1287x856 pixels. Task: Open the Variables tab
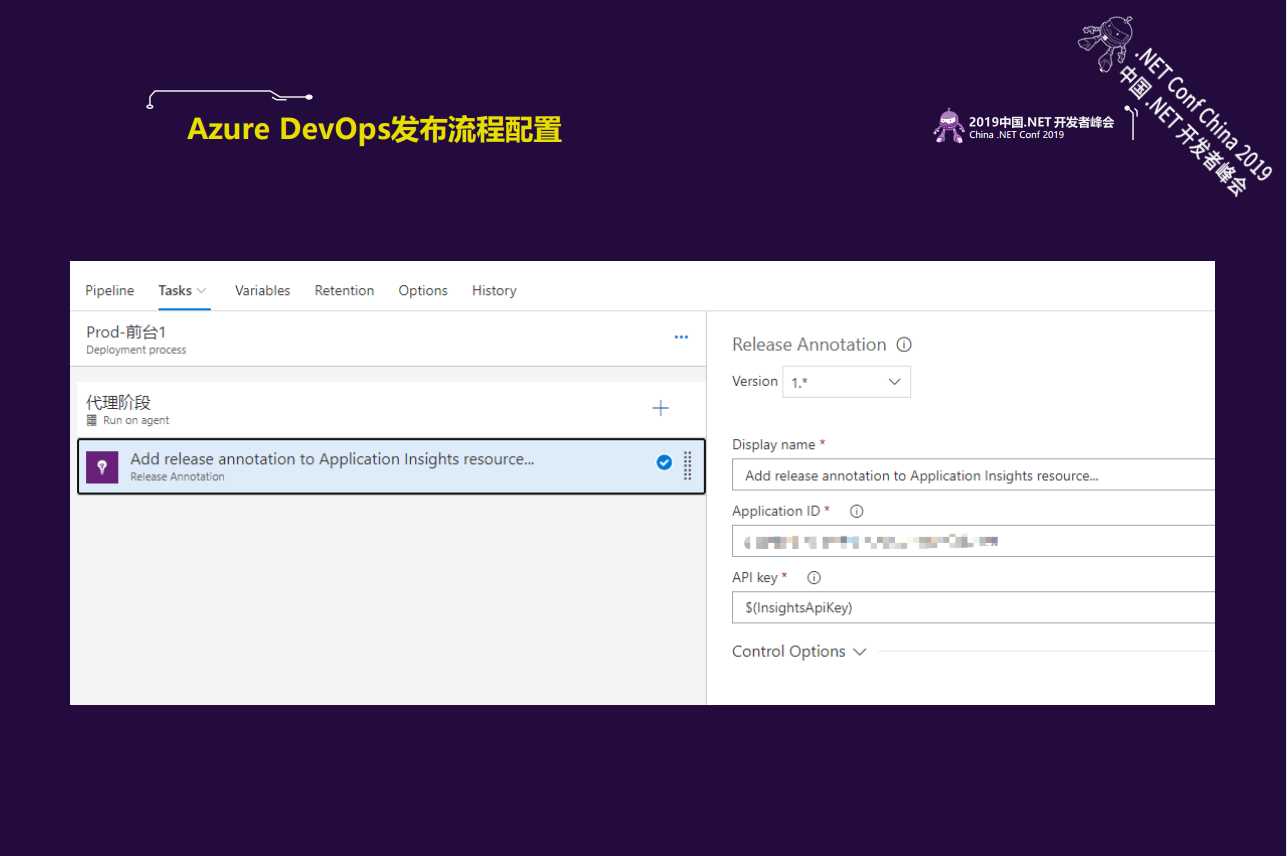(262, 290)
